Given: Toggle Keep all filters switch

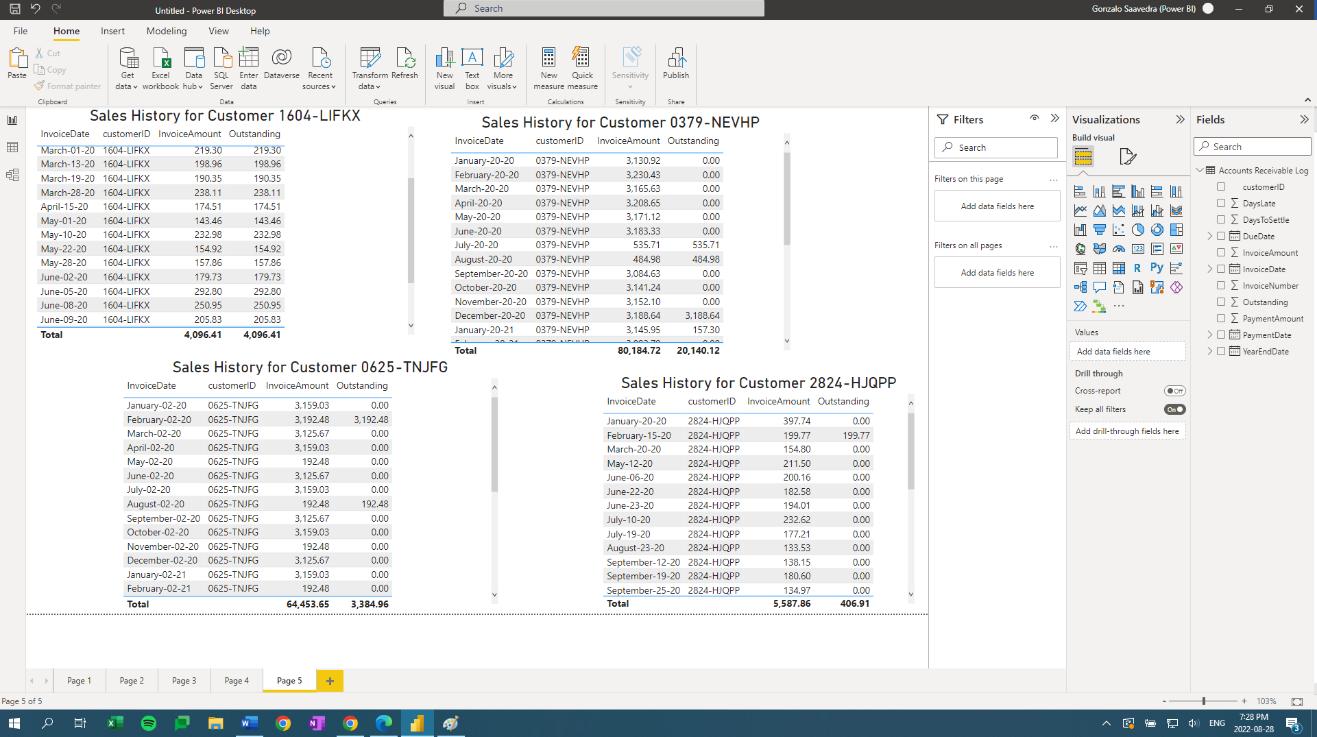Looking at the screenshot, I should click(x=1175, y=409).
